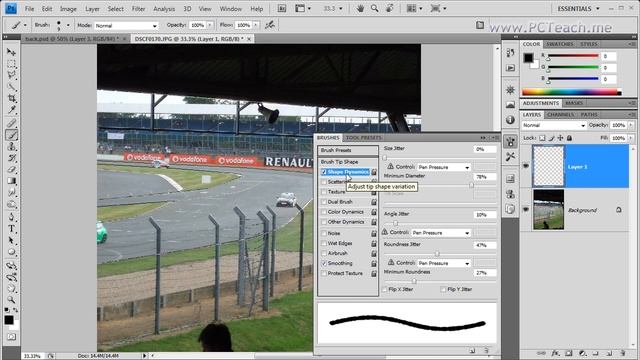Enable the Wet Edges checkbox
This screenshot has width=640, height=360.
coord(324,243)
